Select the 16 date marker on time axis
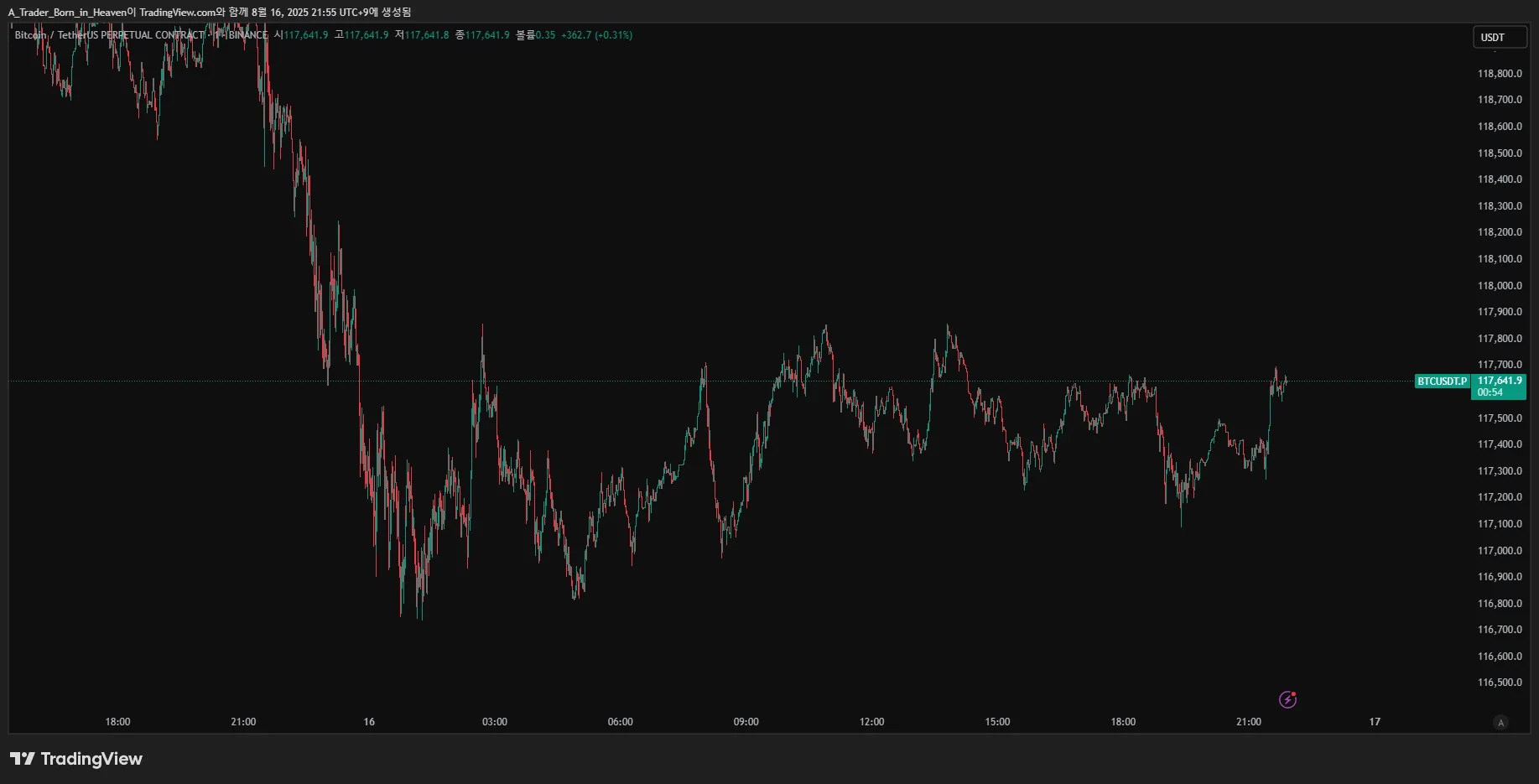This screenshot has height=784, width=1539. point(369,722)
